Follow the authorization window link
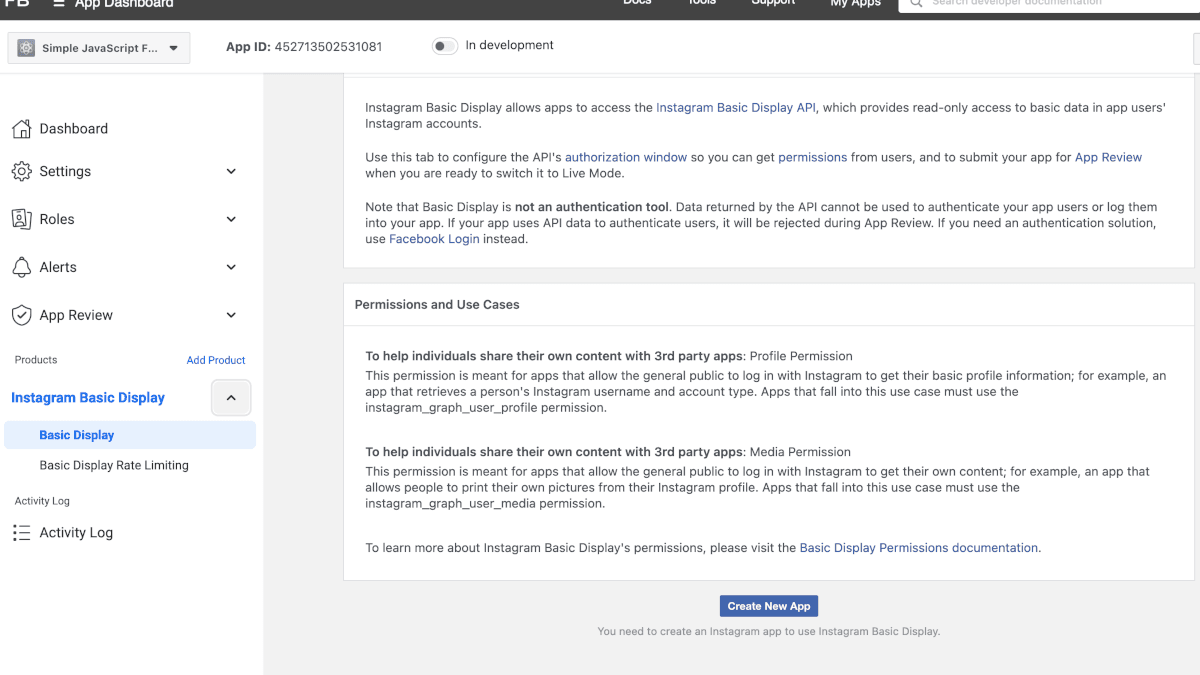1200x675 pixels. click(x=626, y=158)
